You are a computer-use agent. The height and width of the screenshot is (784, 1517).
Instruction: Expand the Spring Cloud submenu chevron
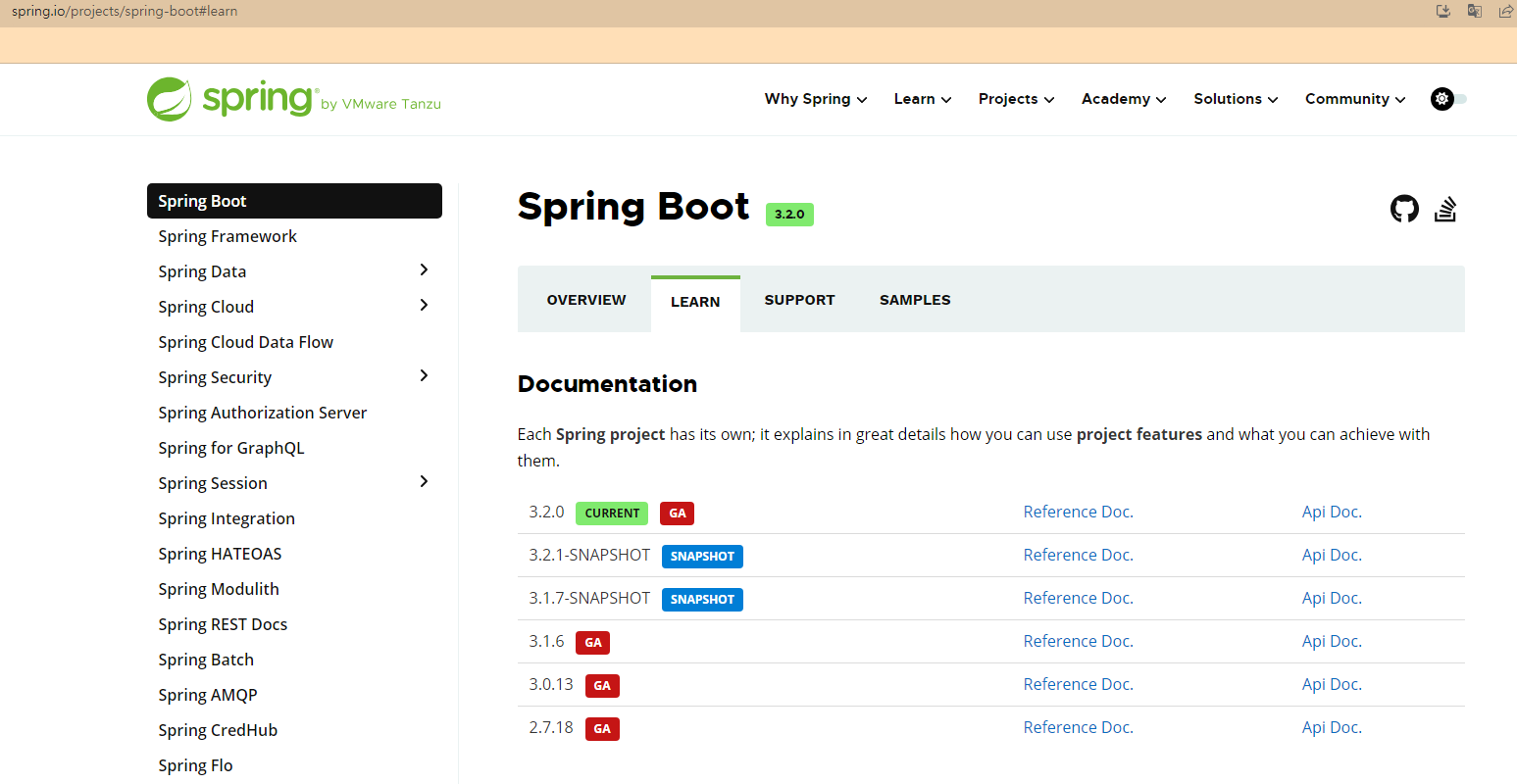tap(424, 305)
